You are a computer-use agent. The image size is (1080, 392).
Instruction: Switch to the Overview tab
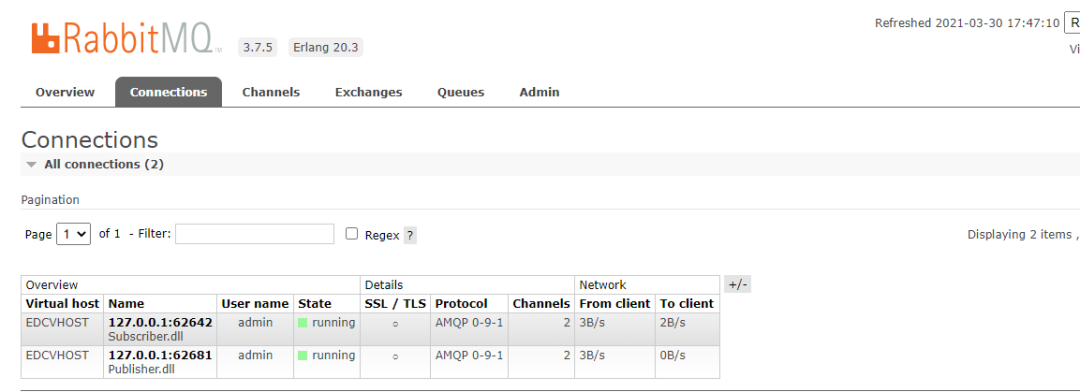click(x=65, y=92)
